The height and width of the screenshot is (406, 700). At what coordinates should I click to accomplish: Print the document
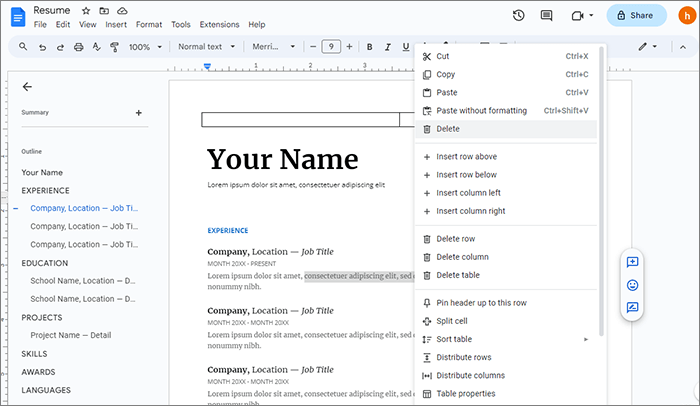click(79, 47)
